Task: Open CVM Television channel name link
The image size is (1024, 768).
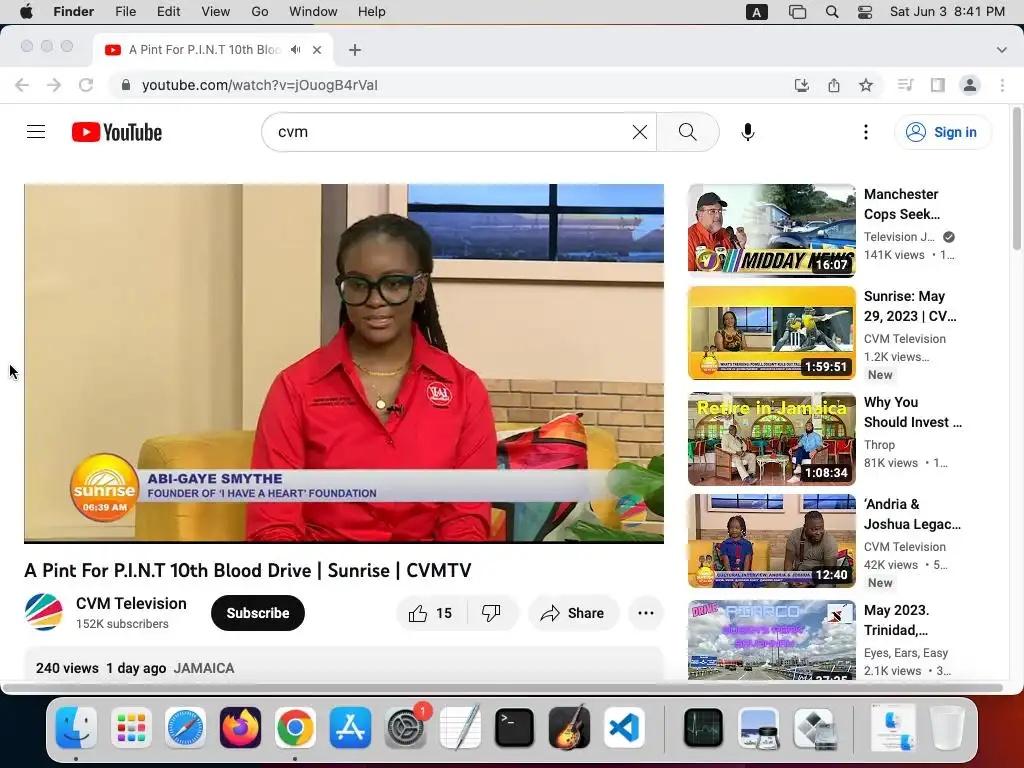Action: tap(131, 603)
